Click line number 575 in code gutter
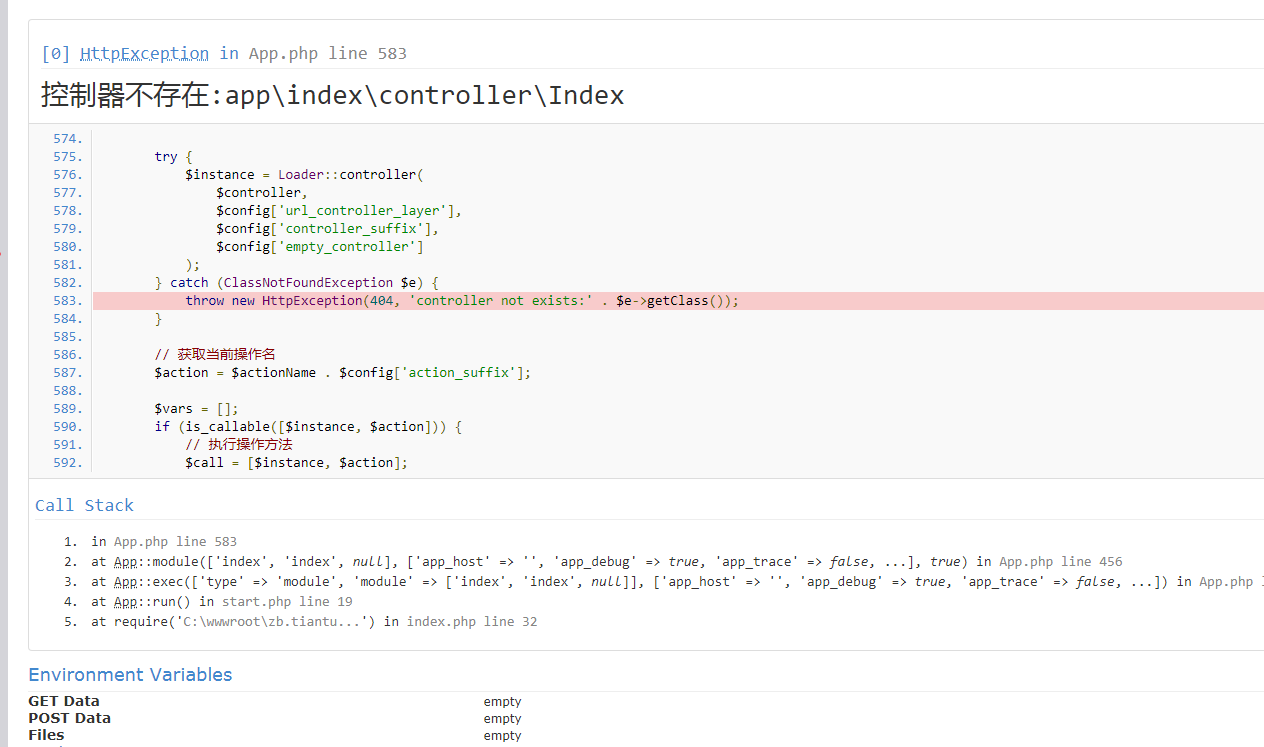Viewport: 1264px width, 747px height. click(x=67, y=157)
